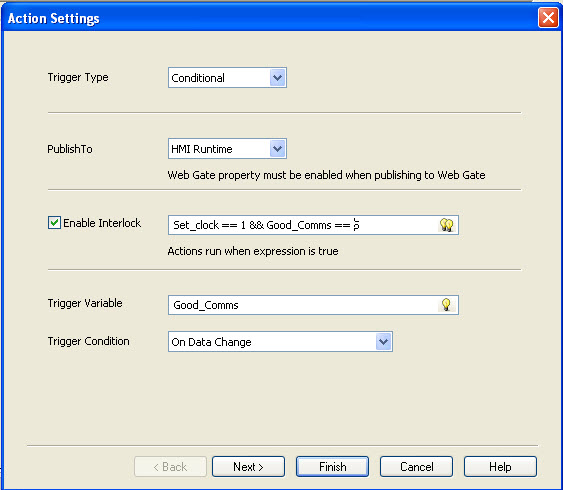Open the Trigger Condition dropdown arrow

(x=383, y=341)
